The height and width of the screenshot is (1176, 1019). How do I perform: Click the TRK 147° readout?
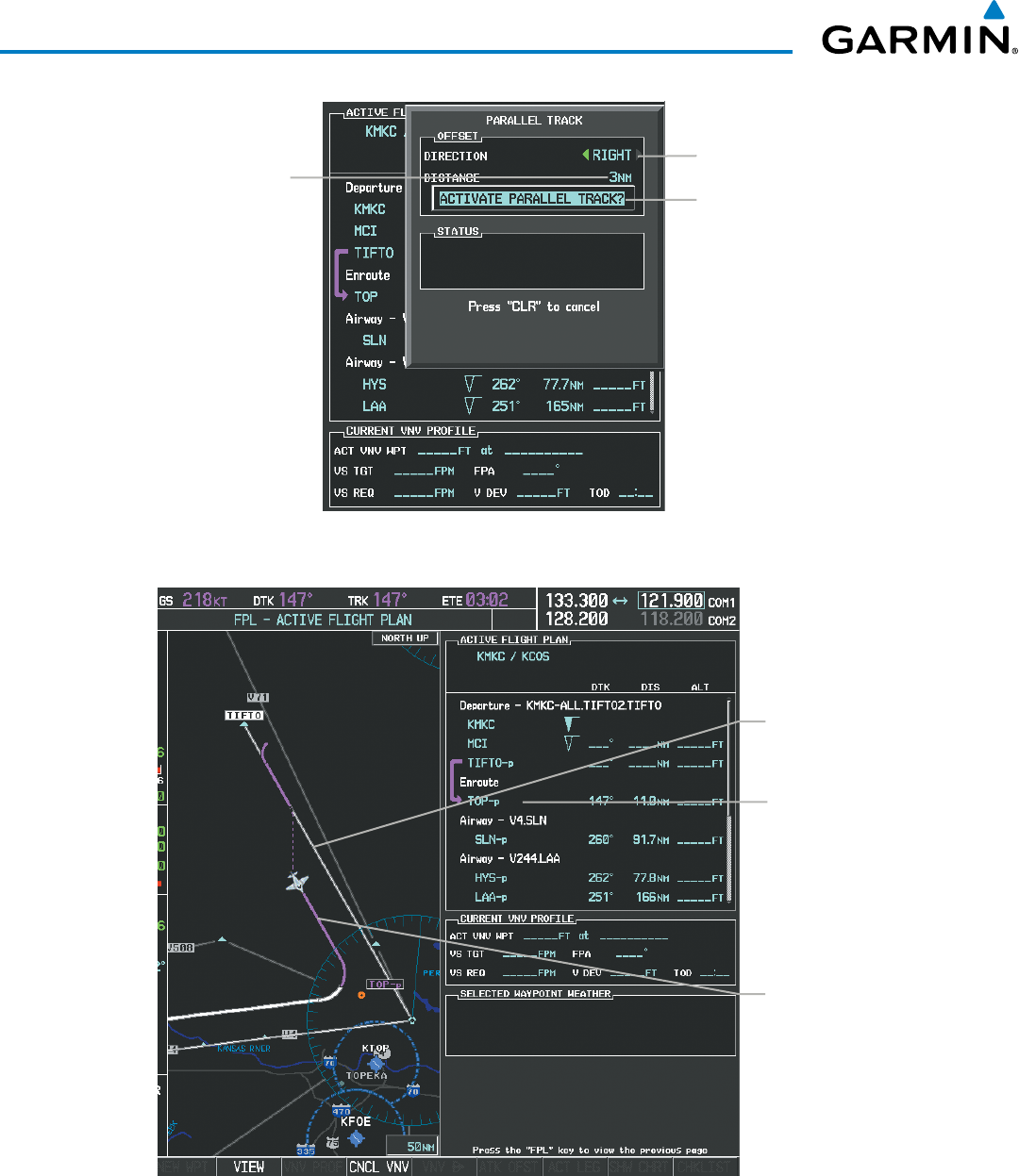coord(376,600)
